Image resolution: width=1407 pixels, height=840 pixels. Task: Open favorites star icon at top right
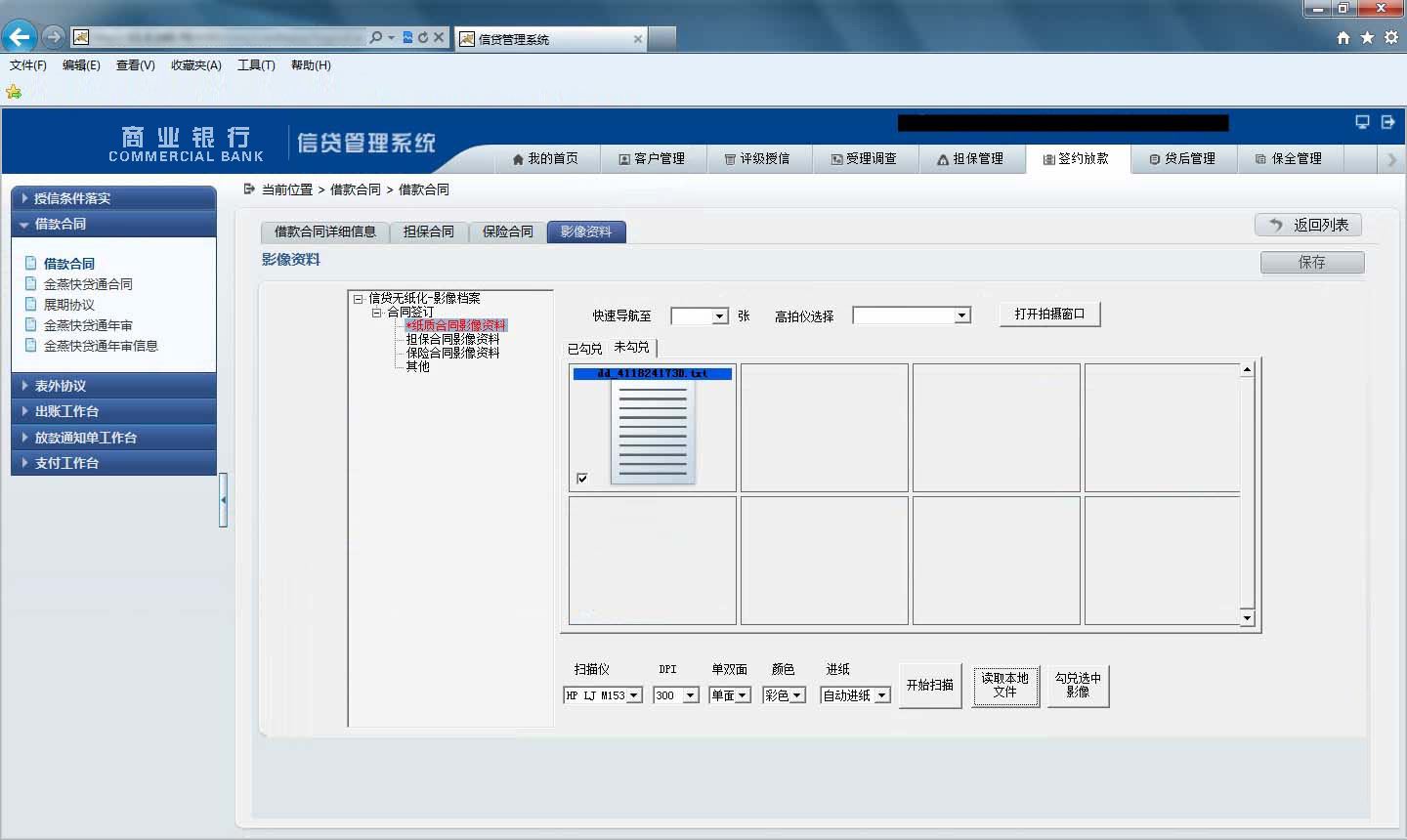(1367, 37)
